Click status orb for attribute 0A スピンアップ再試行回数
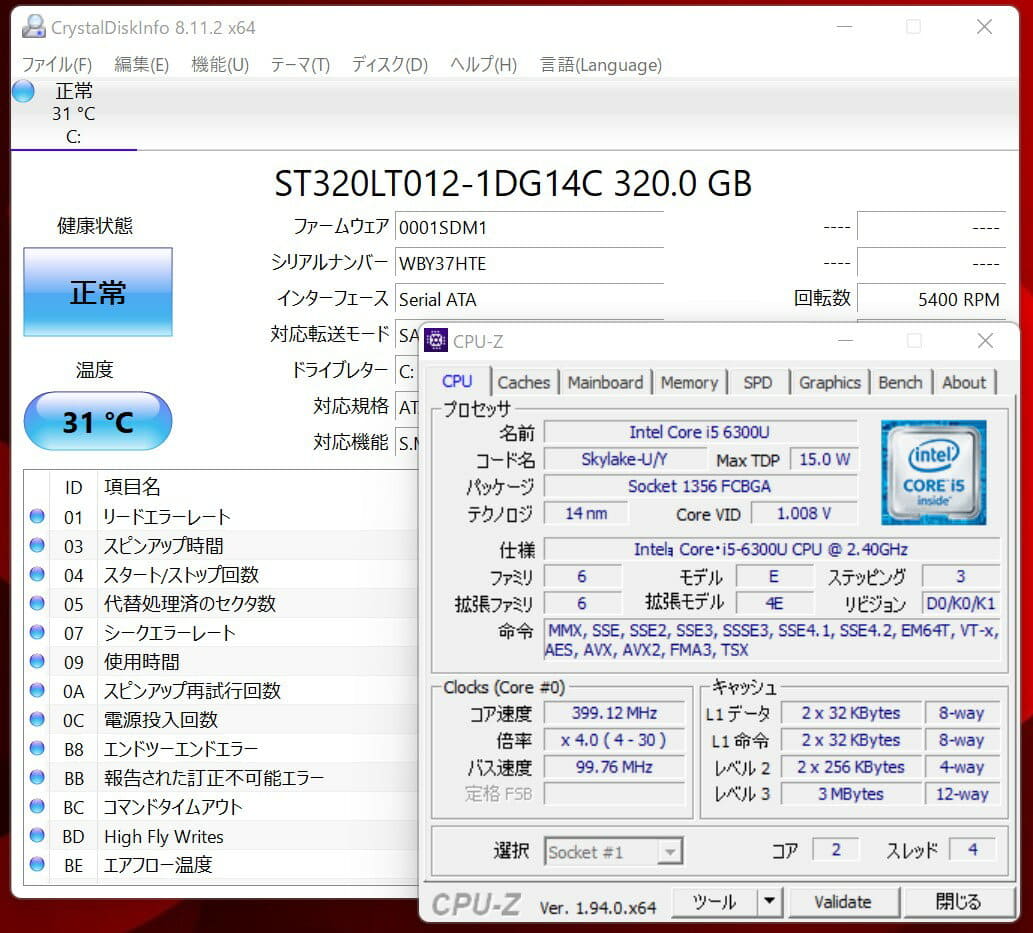The image size is (1033, 933). click(x=37, y=690)
